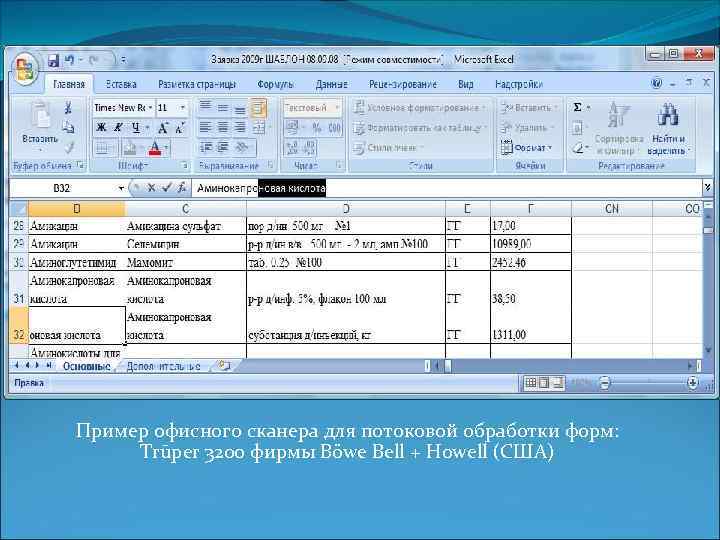The image size is (720, 540).
Task: Switch to the Разметка страницы ribbon tab
Action: (x=197, y=84)
